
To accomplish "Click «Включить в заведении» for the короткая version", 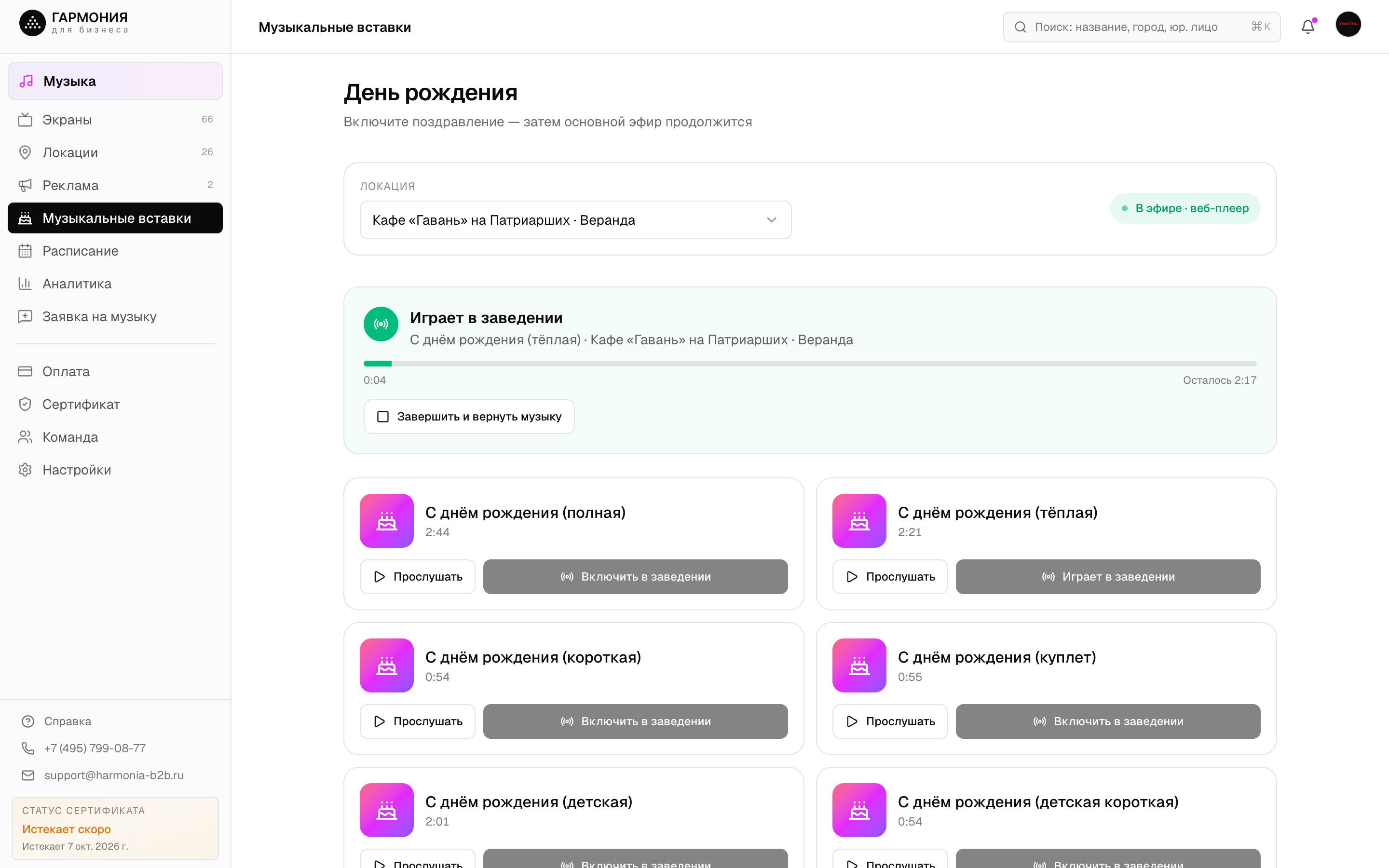I will (635, 721).
